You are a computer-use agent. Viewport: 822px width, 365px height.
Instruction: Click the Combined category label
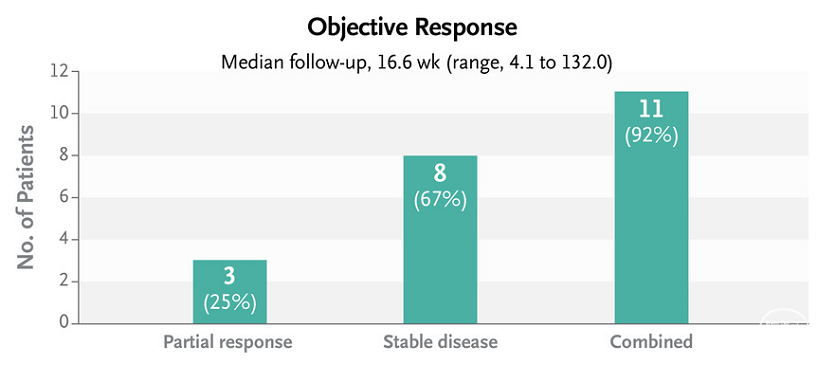651,342
